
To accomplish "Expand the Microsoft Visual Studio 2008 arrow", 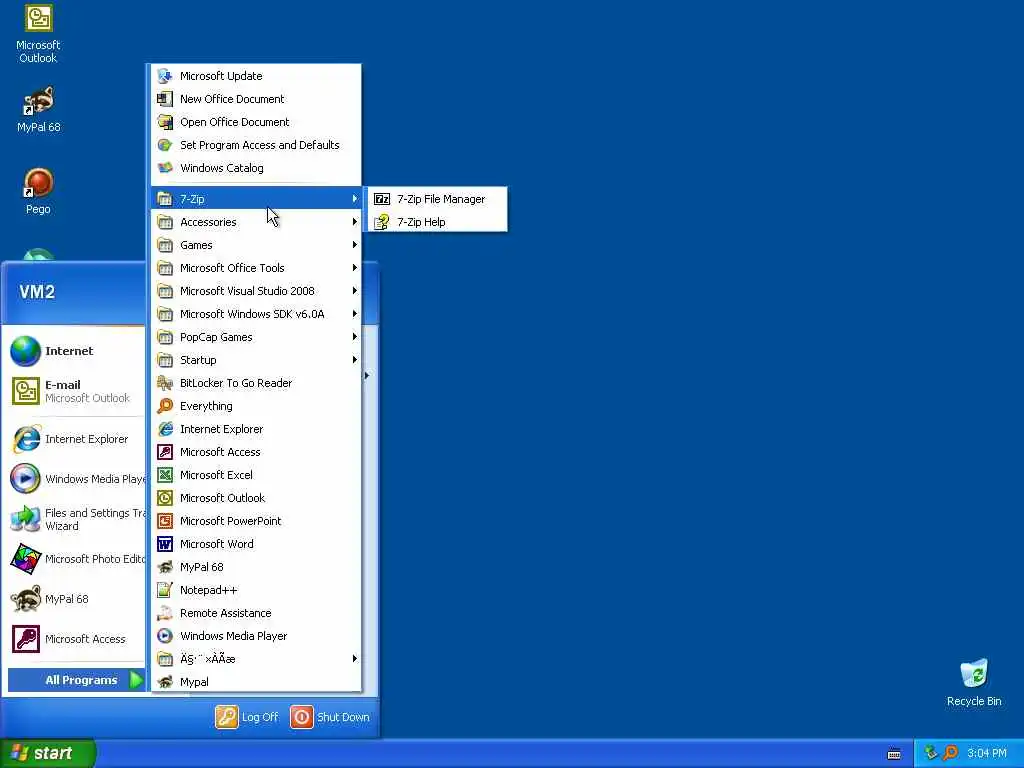I will 355,291.
